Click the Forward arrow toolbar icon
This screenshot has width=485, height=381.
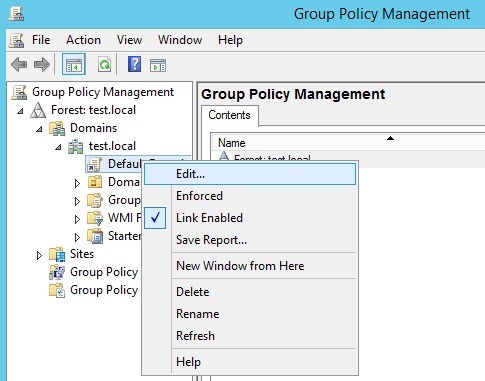tap(42, 64)
